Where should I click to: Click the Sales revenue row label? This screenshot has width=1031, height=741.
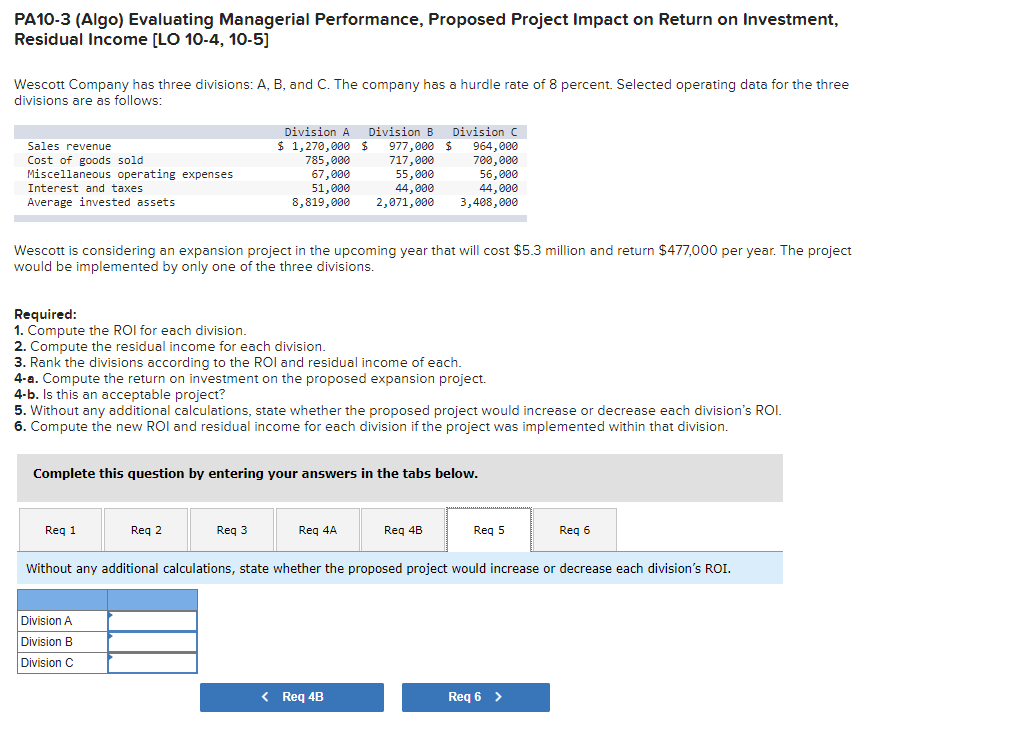(x=69, y=146)
